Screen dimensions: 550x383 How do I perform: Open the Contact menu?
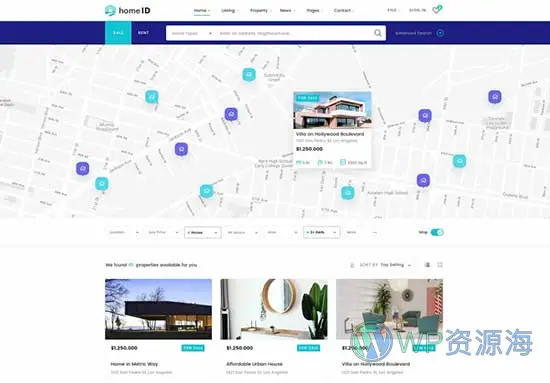tap(343, 11)
